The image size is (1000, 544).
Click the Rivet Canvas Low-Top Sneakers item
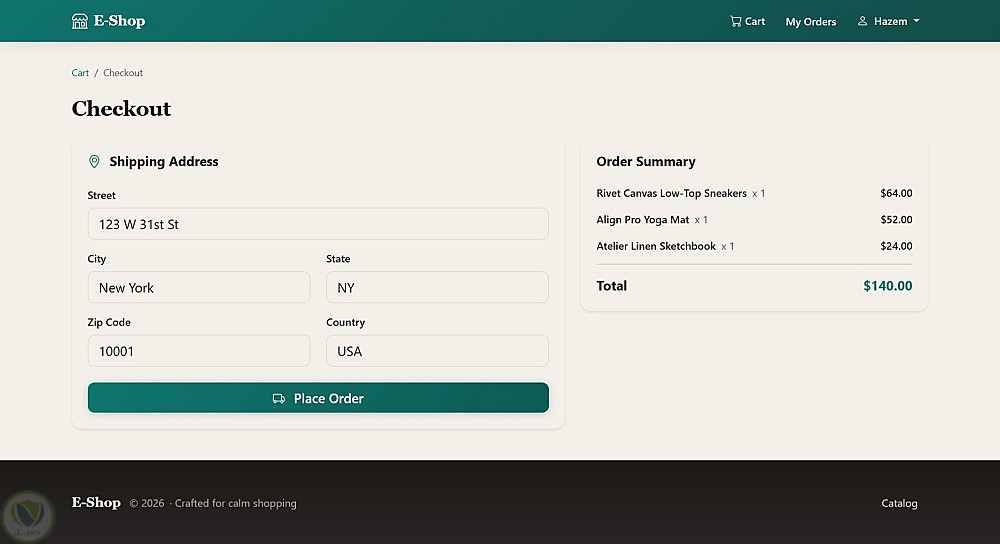pos(671,193)
